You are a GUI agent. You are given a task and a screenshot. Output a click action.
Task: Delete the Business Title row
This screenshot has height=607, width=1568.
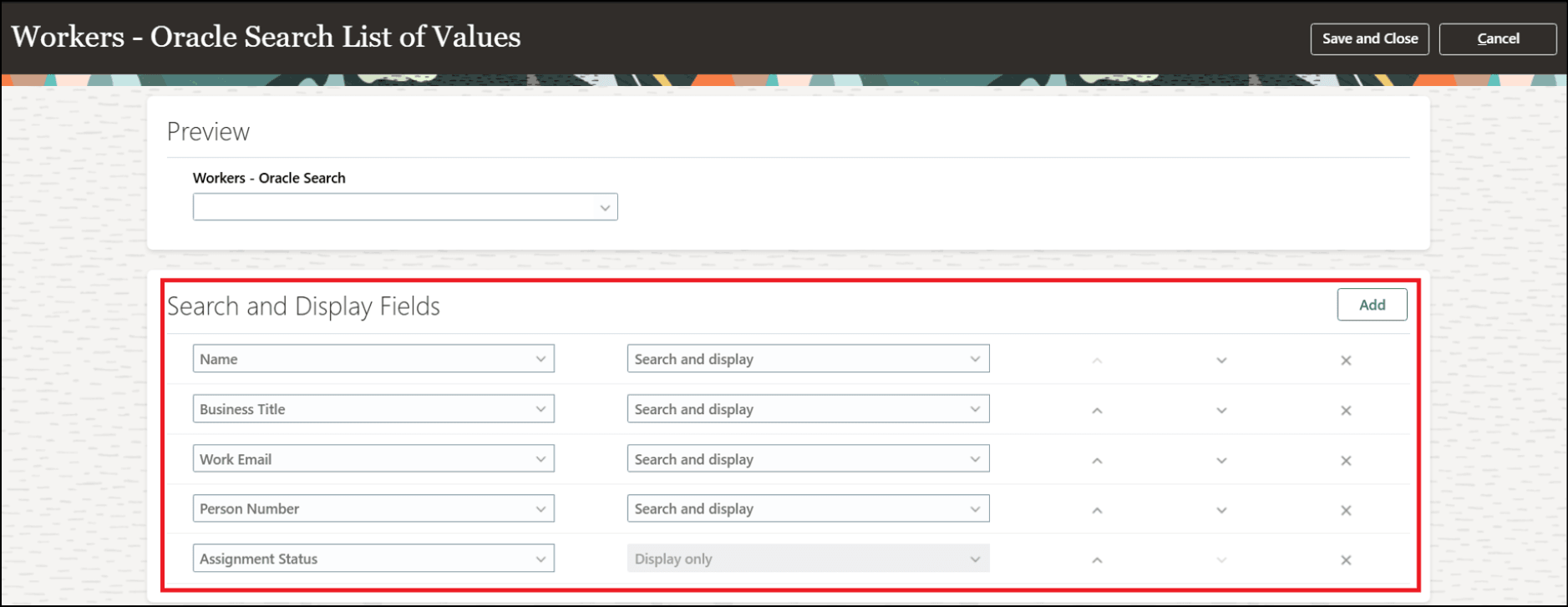pos(1346,411)
